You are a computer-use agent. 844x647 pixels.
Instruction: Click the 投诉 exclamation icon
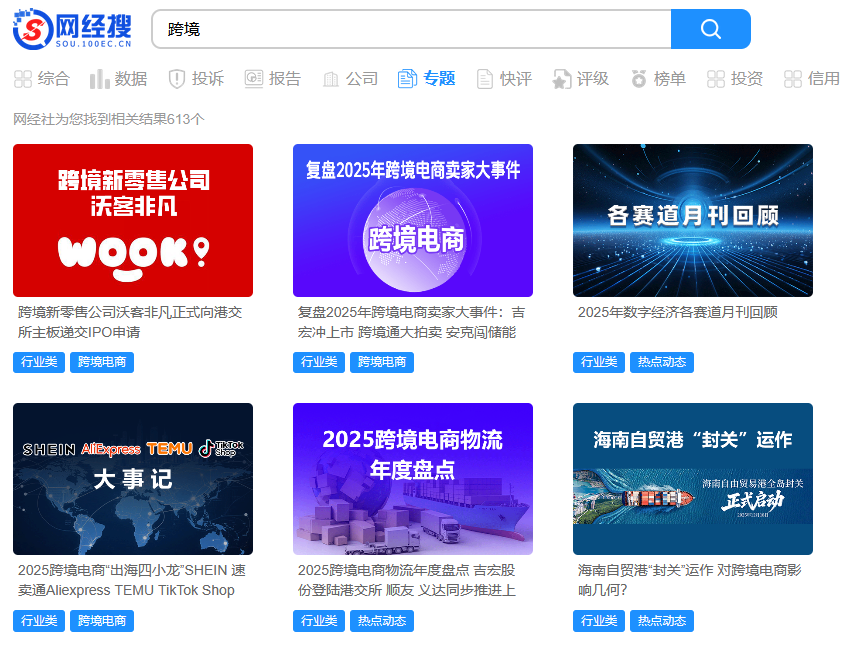pyautogui.click(x=178, y=78)
